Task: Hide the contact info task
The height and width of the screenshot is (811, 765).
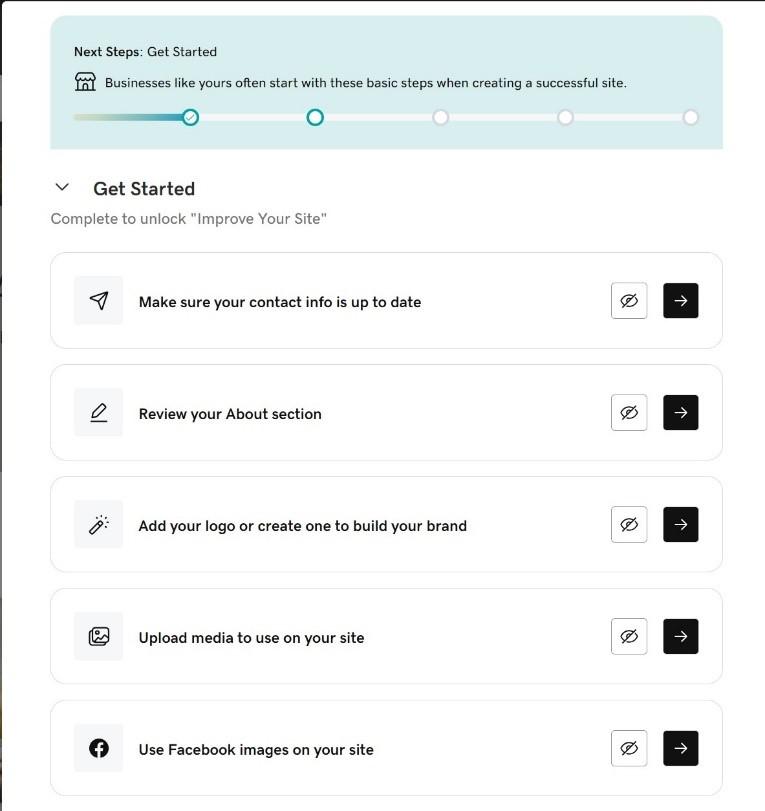Action: coord(629,300)
